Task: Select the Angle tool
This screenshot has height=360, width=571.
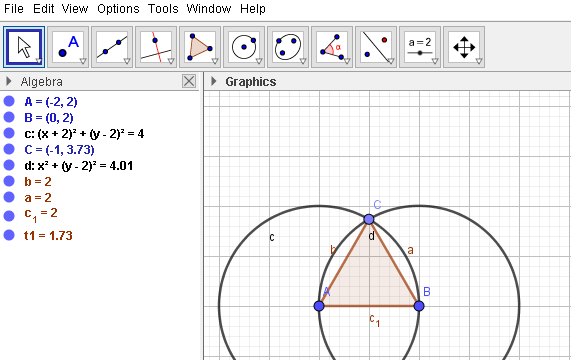Action: click(x=332, y=47)
